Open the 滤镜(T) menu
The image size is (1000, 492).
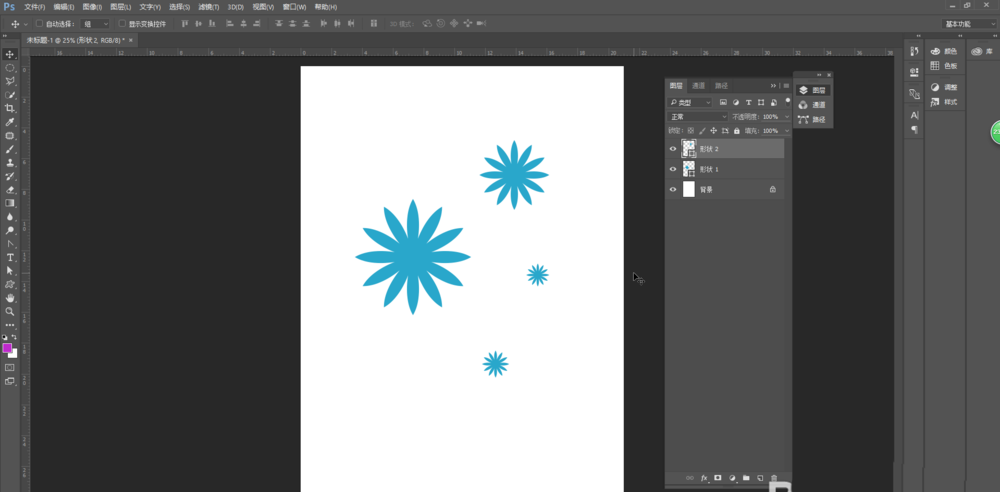(209, 7)
